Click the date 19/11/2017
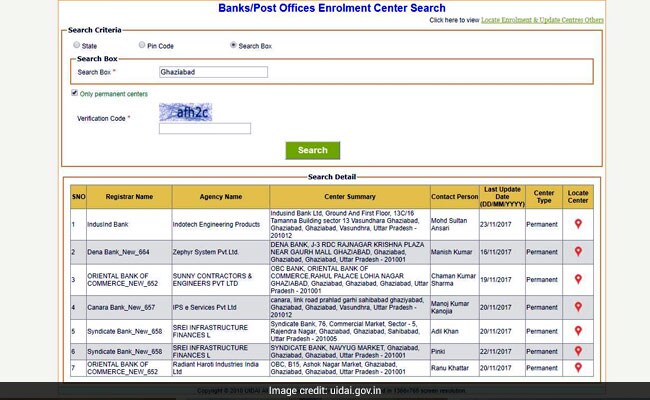The width and height of the screenshot is (650, 400). (495, 280)
